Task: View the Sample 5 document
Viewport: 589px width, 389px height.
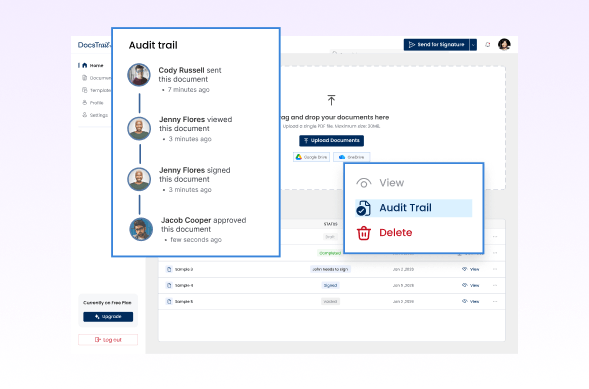Action: (470, 302)
